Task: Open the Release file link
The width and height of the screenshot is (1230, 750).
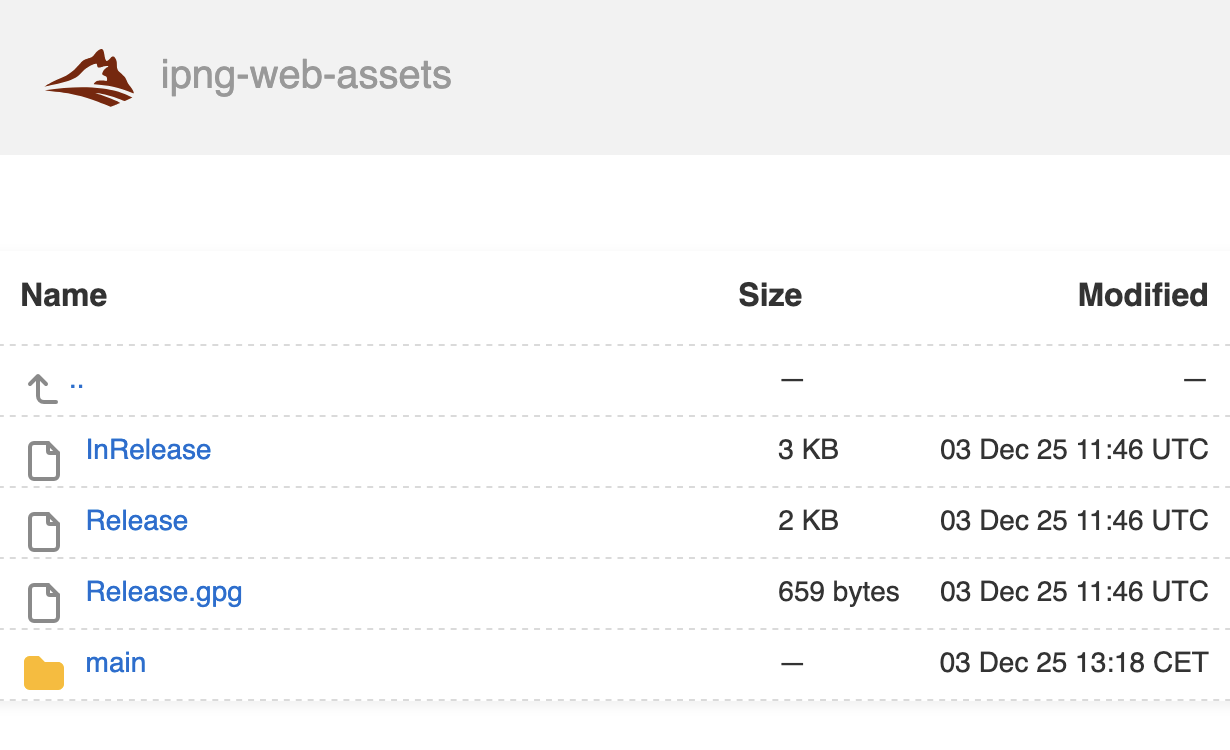Action: pos(137,521)
